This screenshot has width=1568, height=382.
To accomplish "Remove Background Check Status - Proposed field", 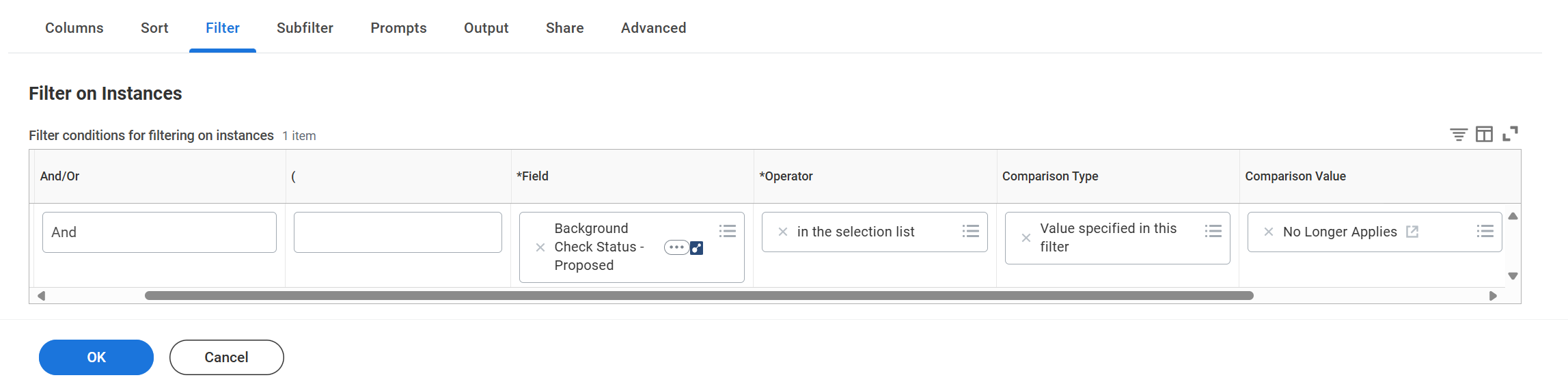I will (x=540, y=247).
